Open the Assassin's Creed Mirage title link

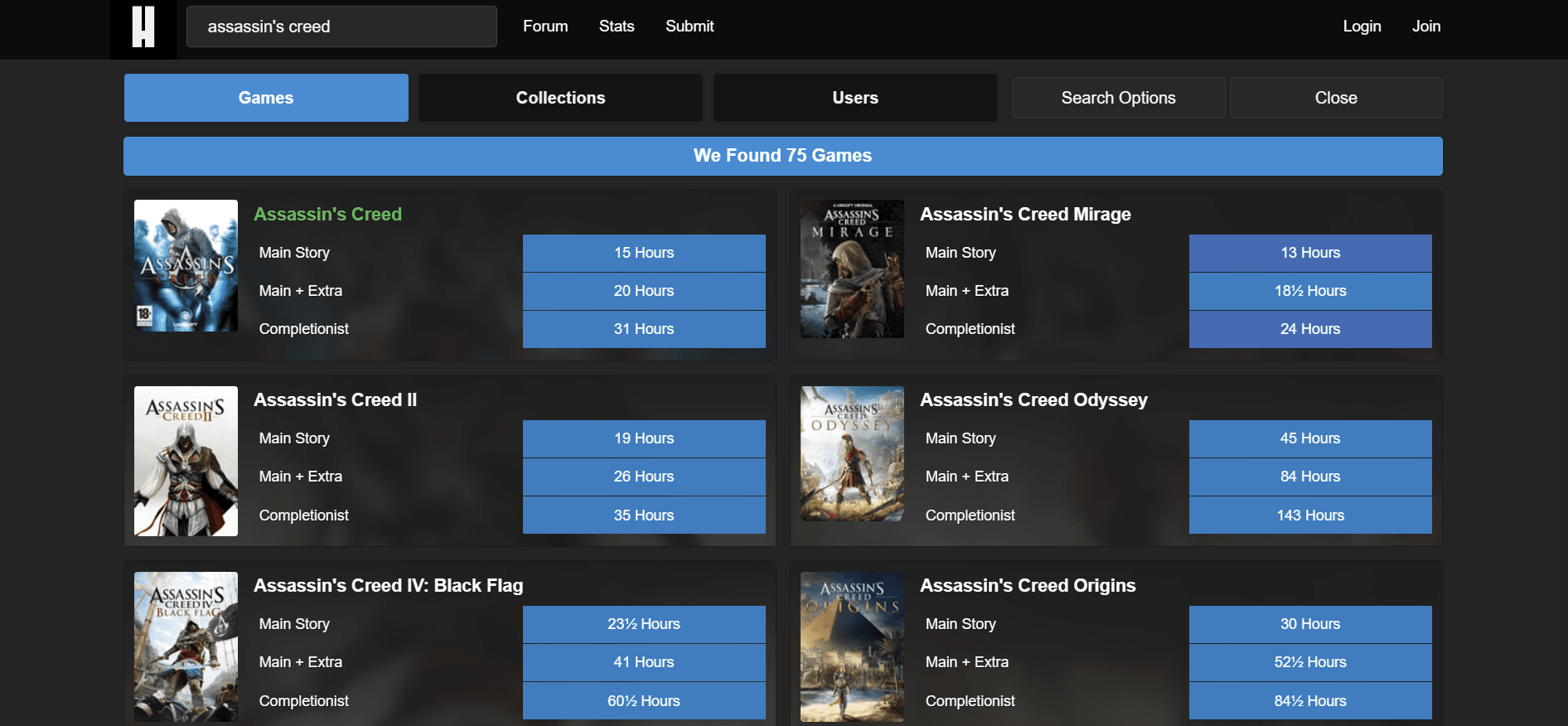(1025, 214)
